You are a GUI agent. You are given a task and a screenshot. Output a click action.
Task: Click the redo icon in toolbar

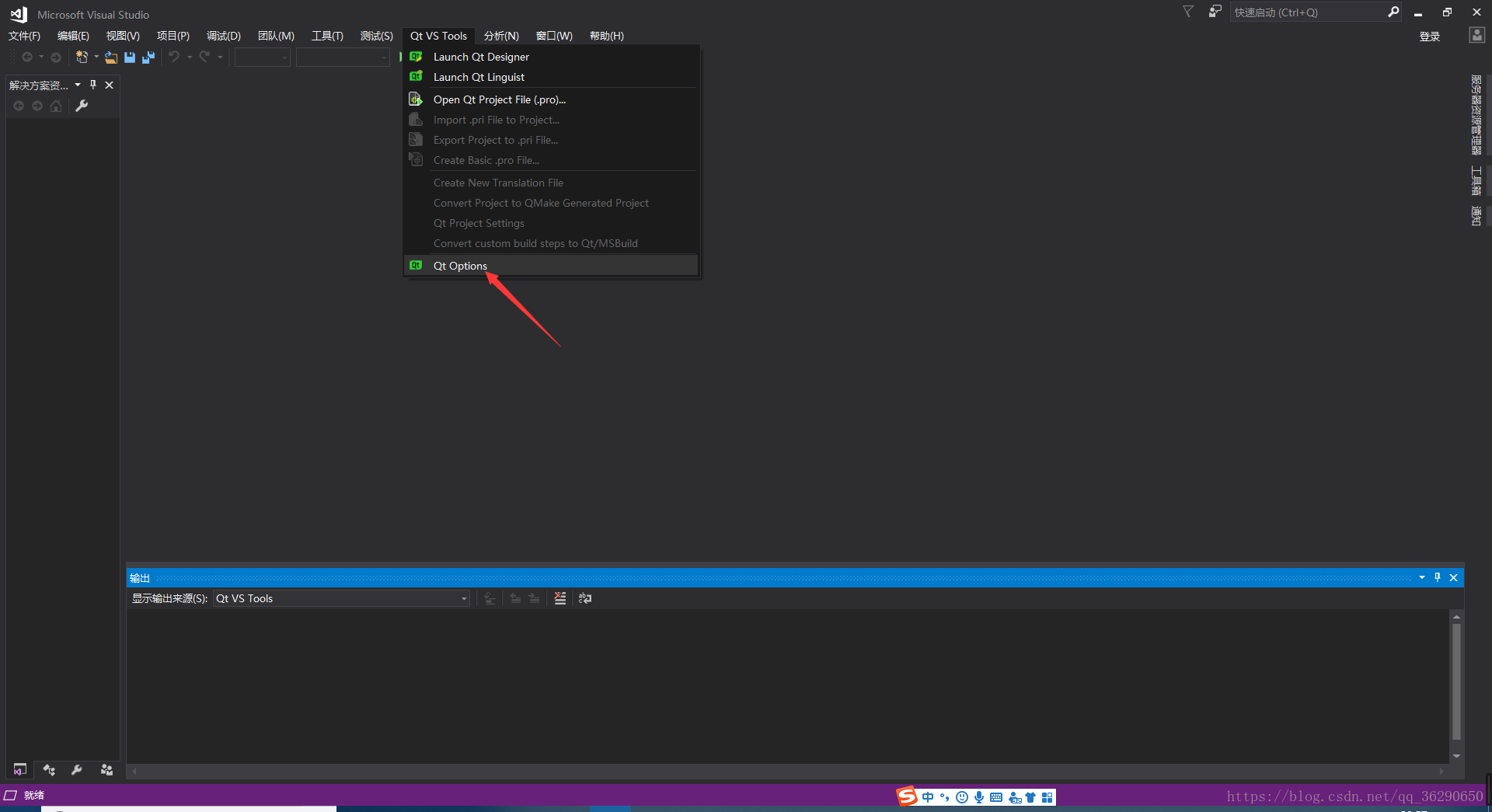pos(204,57)
